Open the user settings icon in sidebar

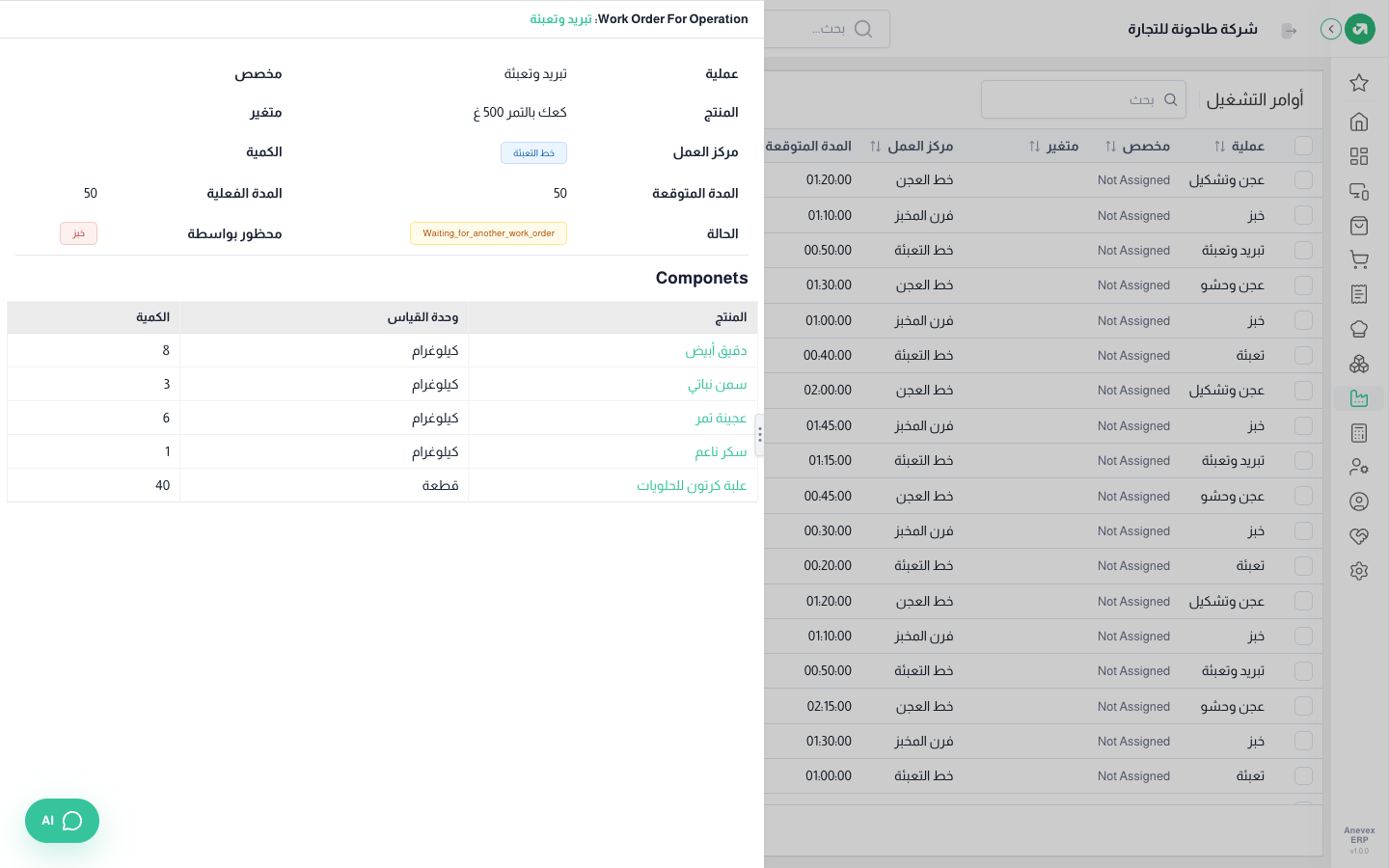[1359, 467]
